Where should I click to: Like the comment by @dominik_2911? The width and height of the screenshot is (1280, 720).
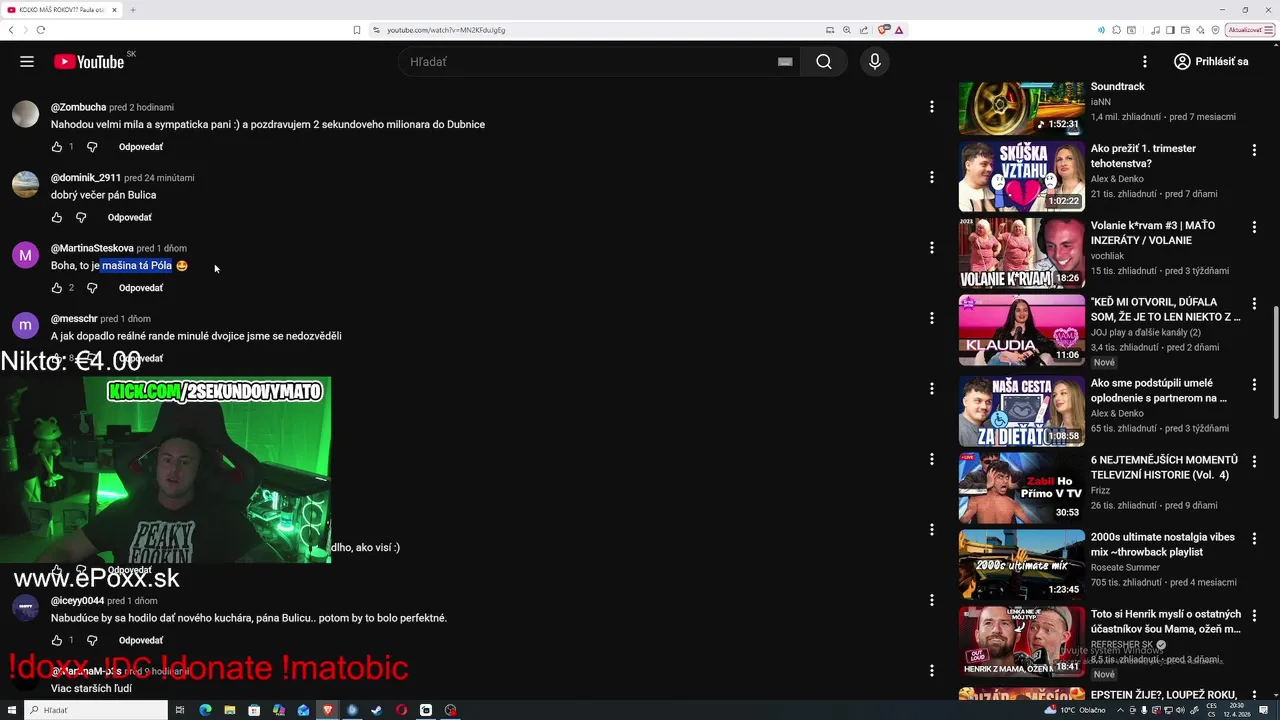pyautogui.click(x=56, y=217)
